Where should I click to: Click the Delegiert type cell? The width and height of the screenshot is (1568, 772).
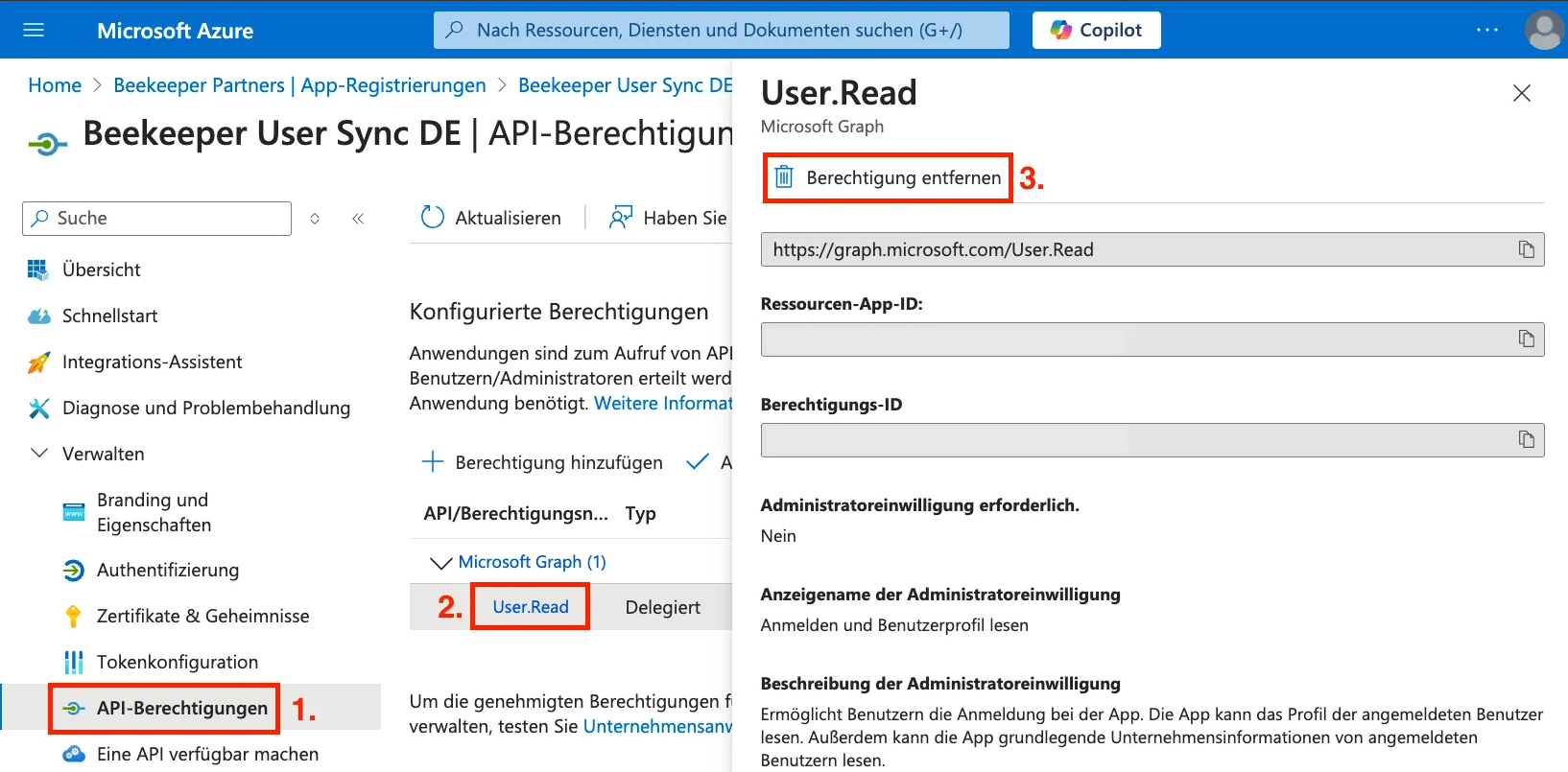pos(663,607)
